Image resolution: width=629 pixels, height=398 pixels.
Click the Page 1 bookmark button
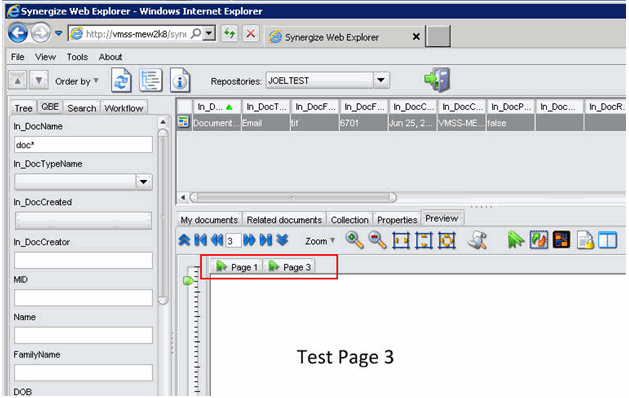[x=237, y=267]
